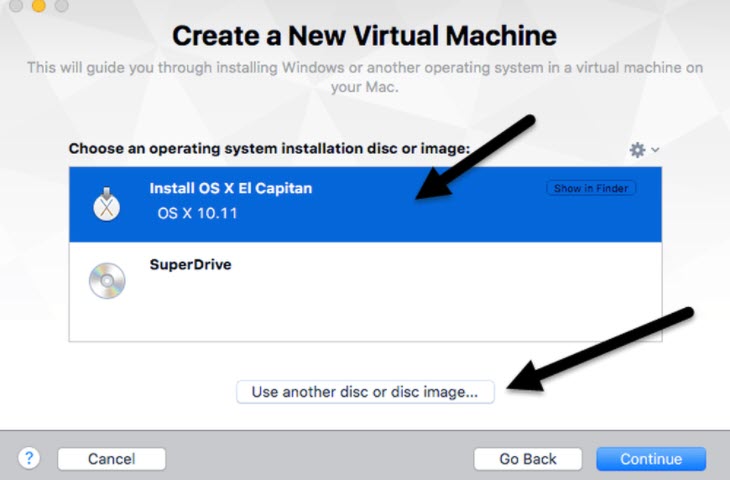Click the grayed-out zoom window button
The width and height of the screenshot is (730, 480).
(61, 5)
